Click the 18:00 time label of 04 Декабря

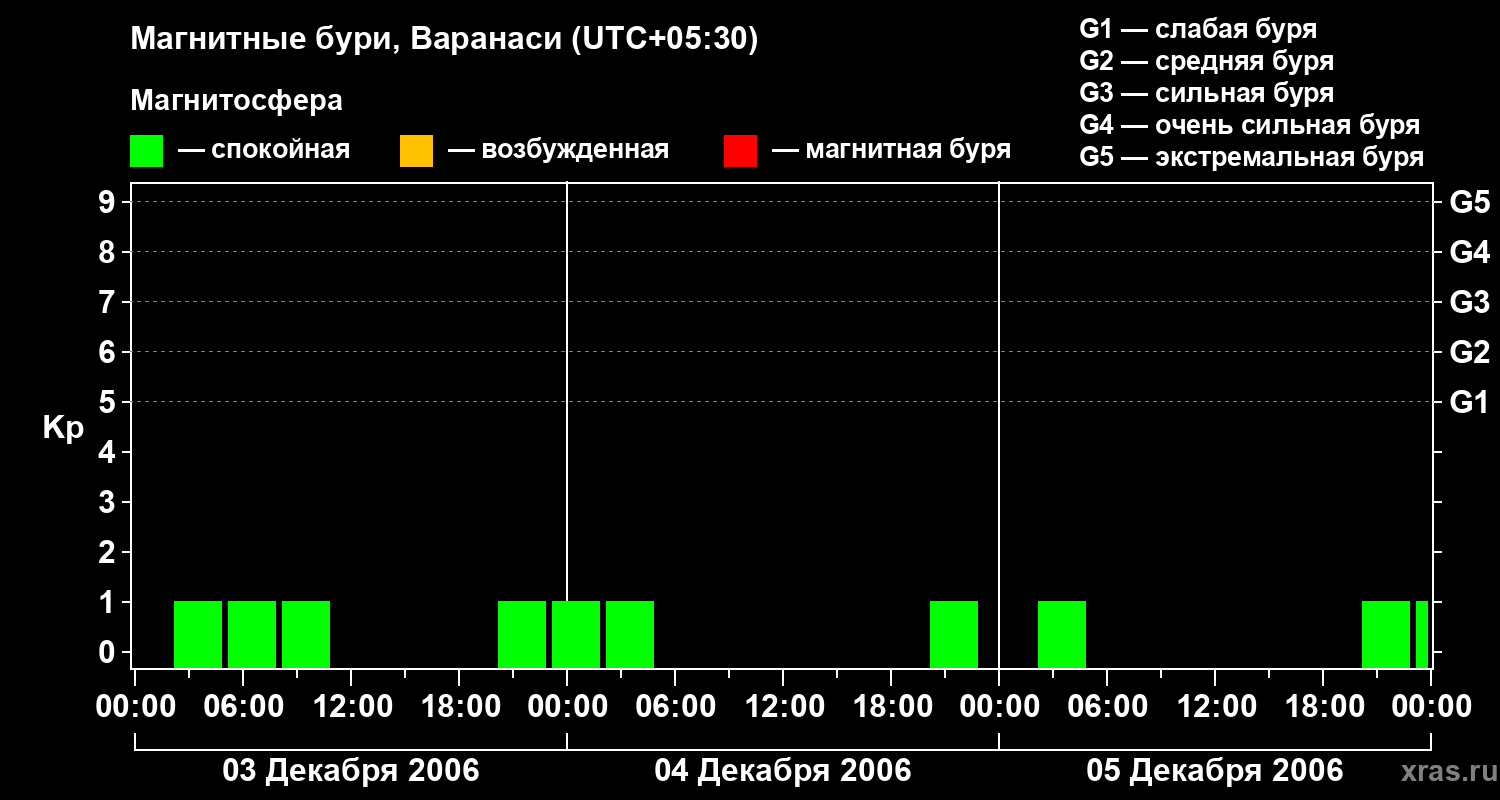coord(891,706)
